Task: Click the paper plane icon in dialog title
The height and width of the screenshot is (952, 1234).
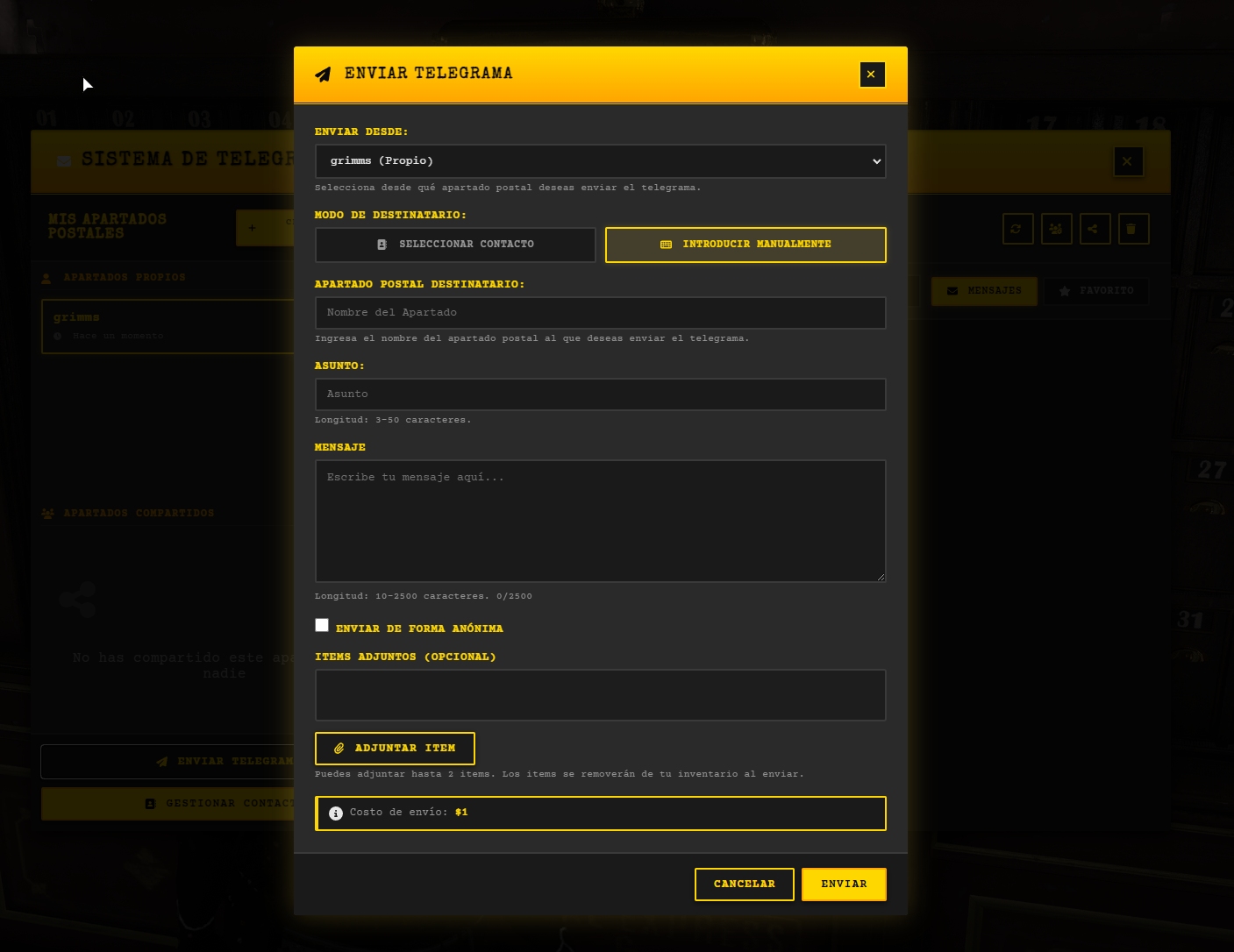Action: 323,75
